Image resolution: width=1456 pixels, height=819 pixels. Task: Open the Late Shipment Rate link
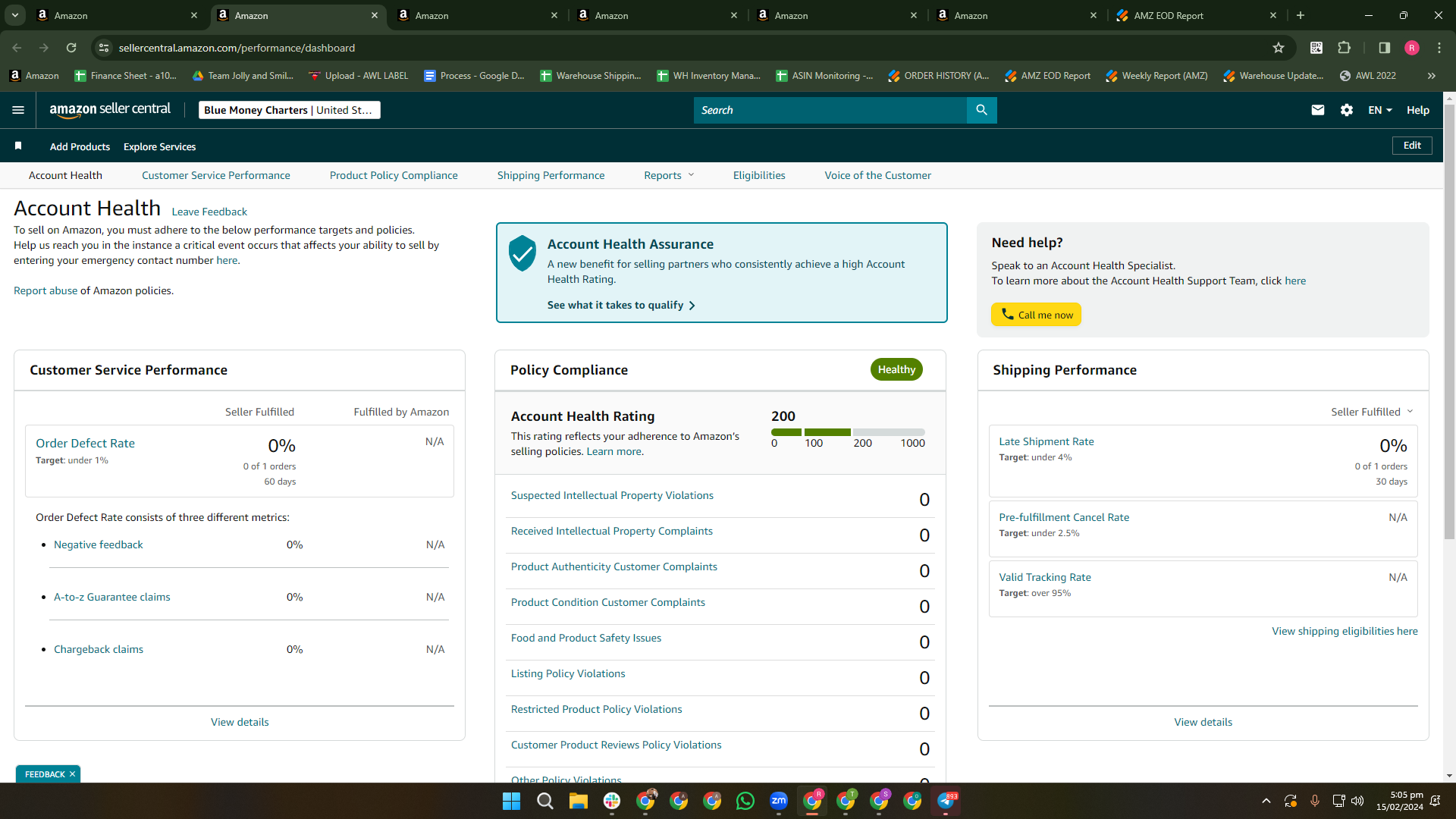click(x=1046, y=441)
